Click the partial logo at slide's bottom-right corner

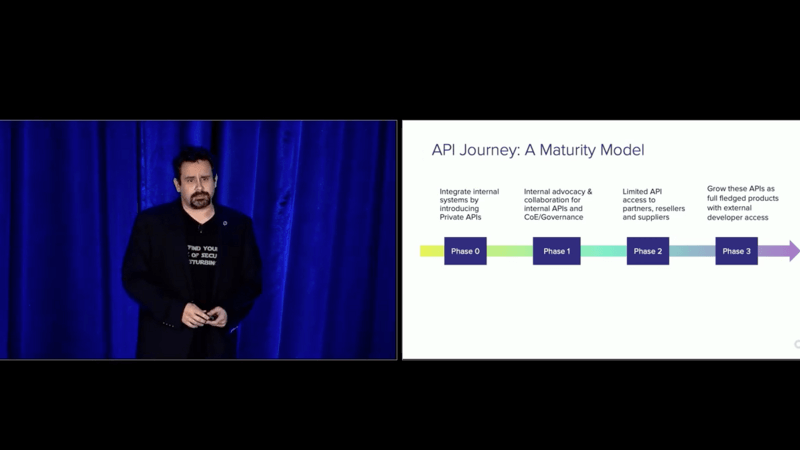tap(796, 345)
